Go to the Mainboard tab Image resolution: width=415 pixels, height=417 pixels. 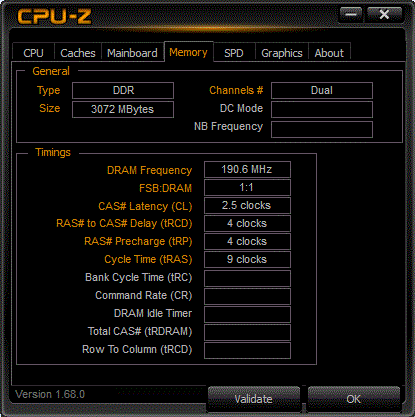click(132, 53)
